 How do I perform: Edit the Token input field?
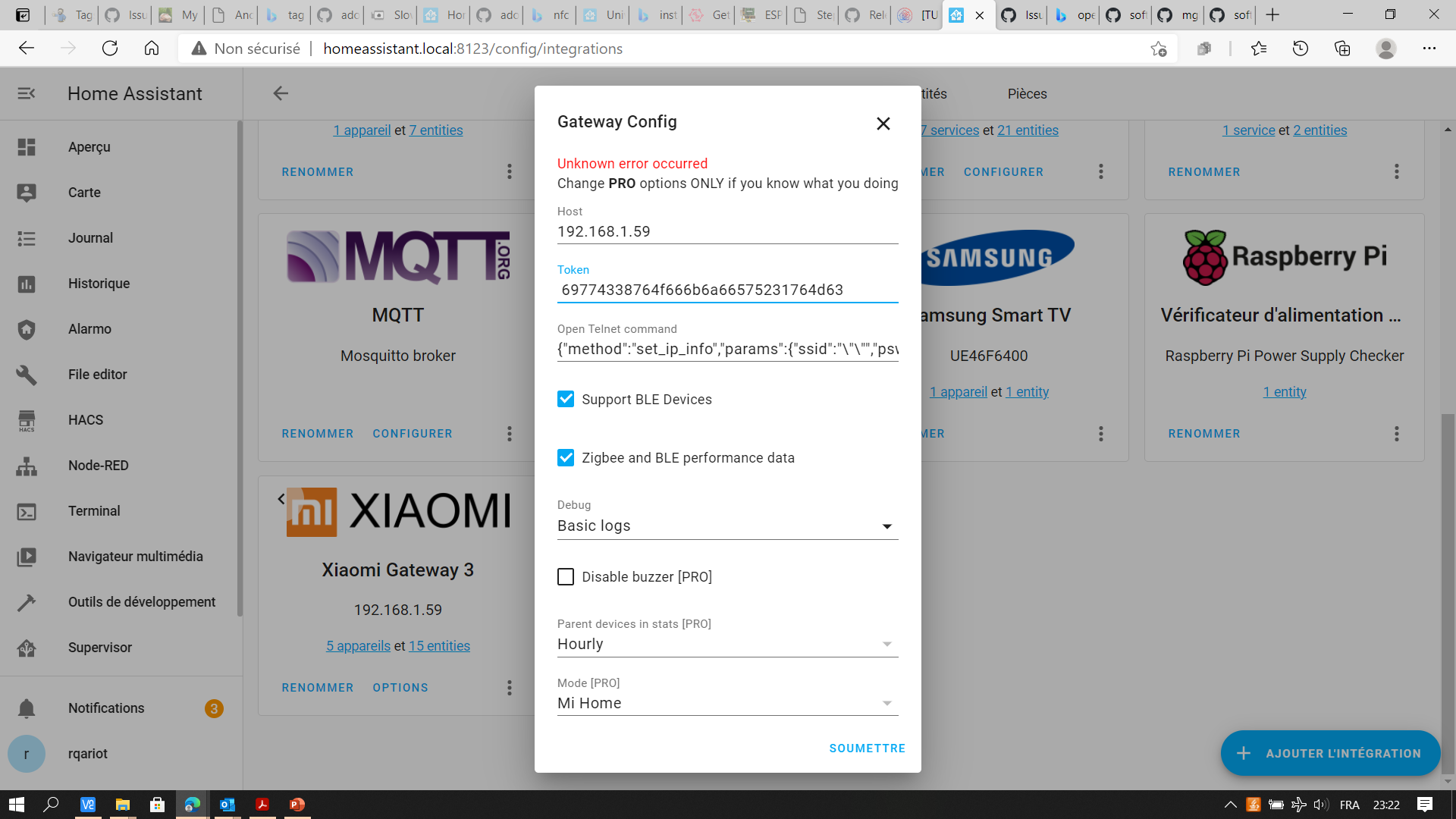tap(728, 290)
